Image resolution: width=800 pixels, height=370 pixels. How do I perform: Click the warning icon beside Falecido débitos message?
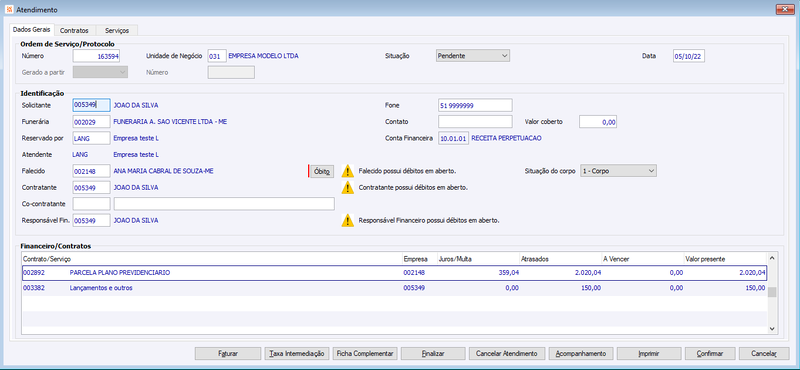347,171
